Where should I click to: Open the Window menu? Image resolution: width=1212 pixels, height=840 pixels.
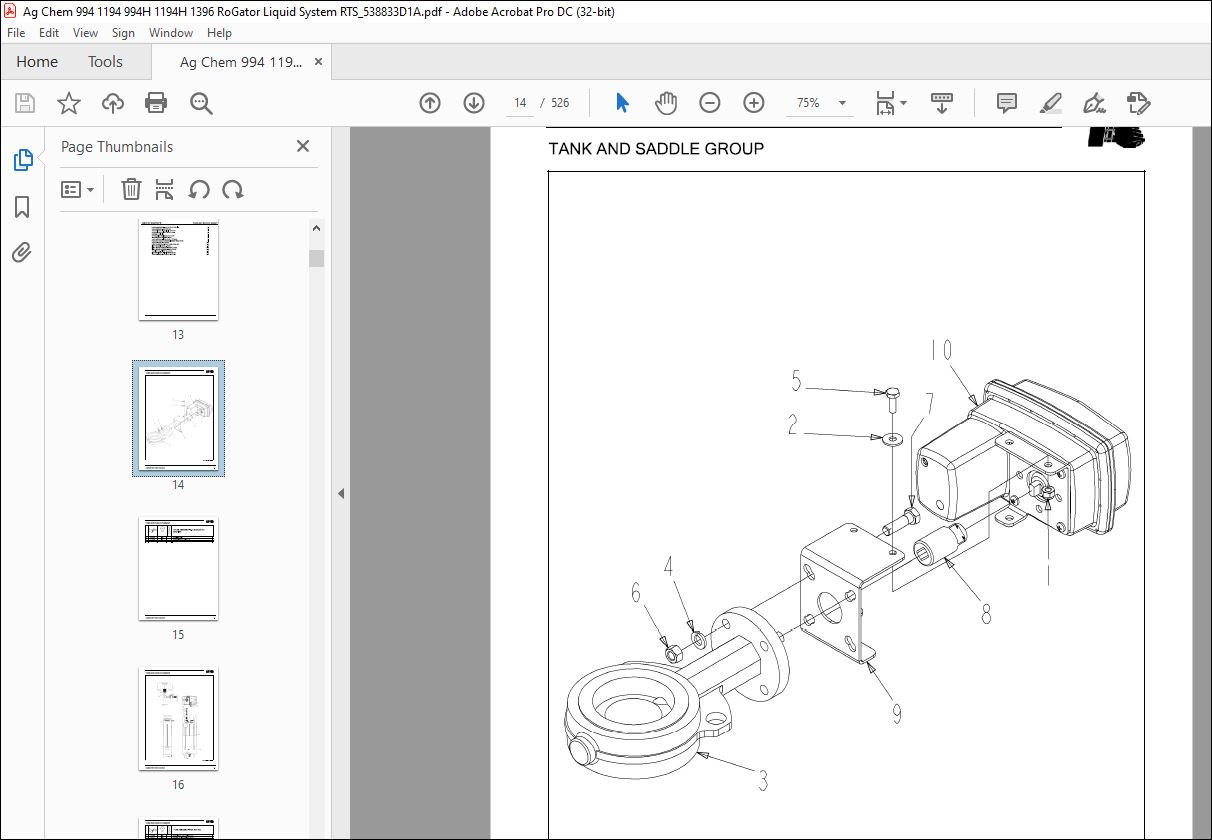171,33
